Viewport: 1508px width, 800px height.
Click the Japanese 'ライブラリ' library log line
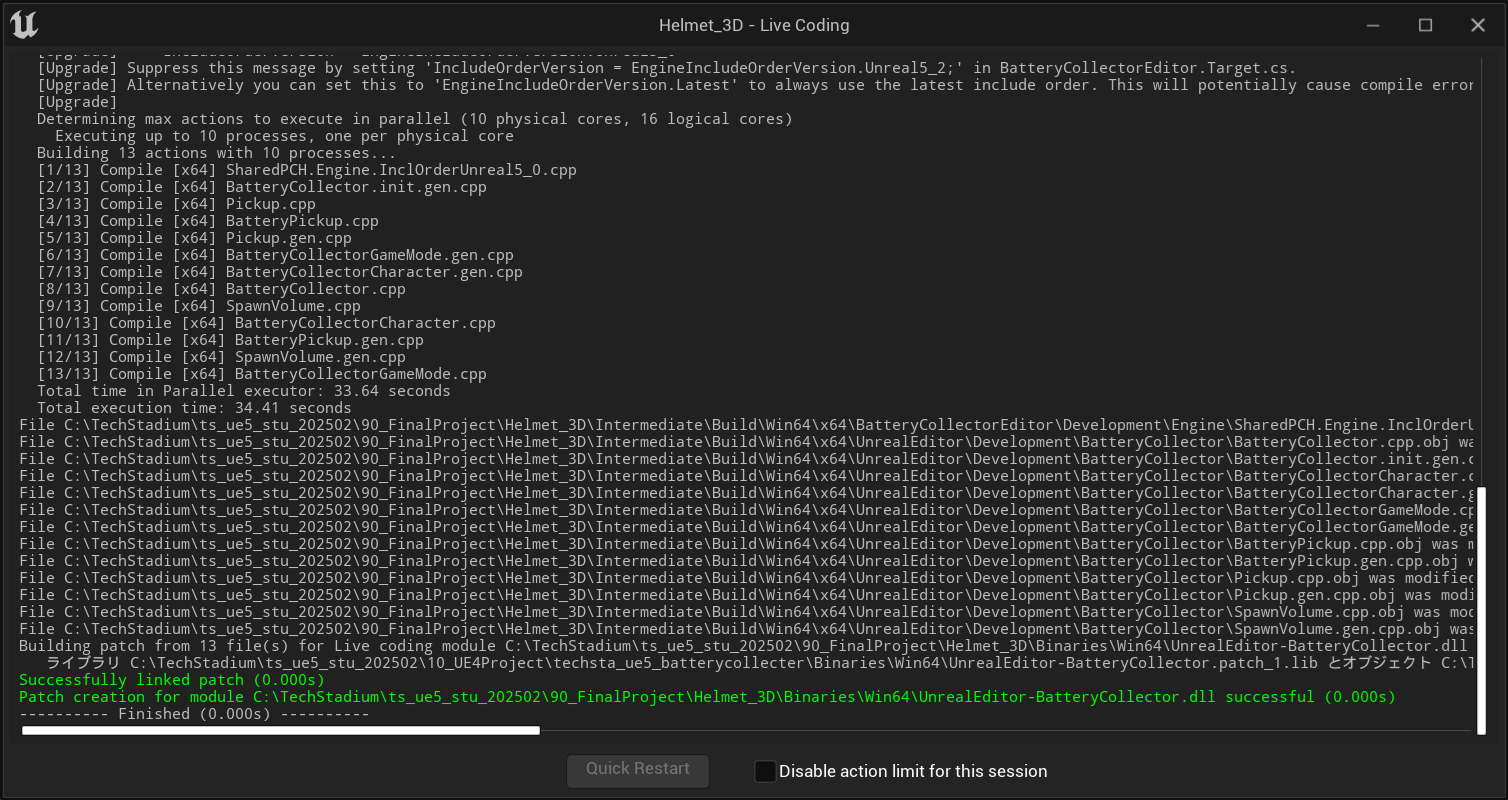[760, 663]
